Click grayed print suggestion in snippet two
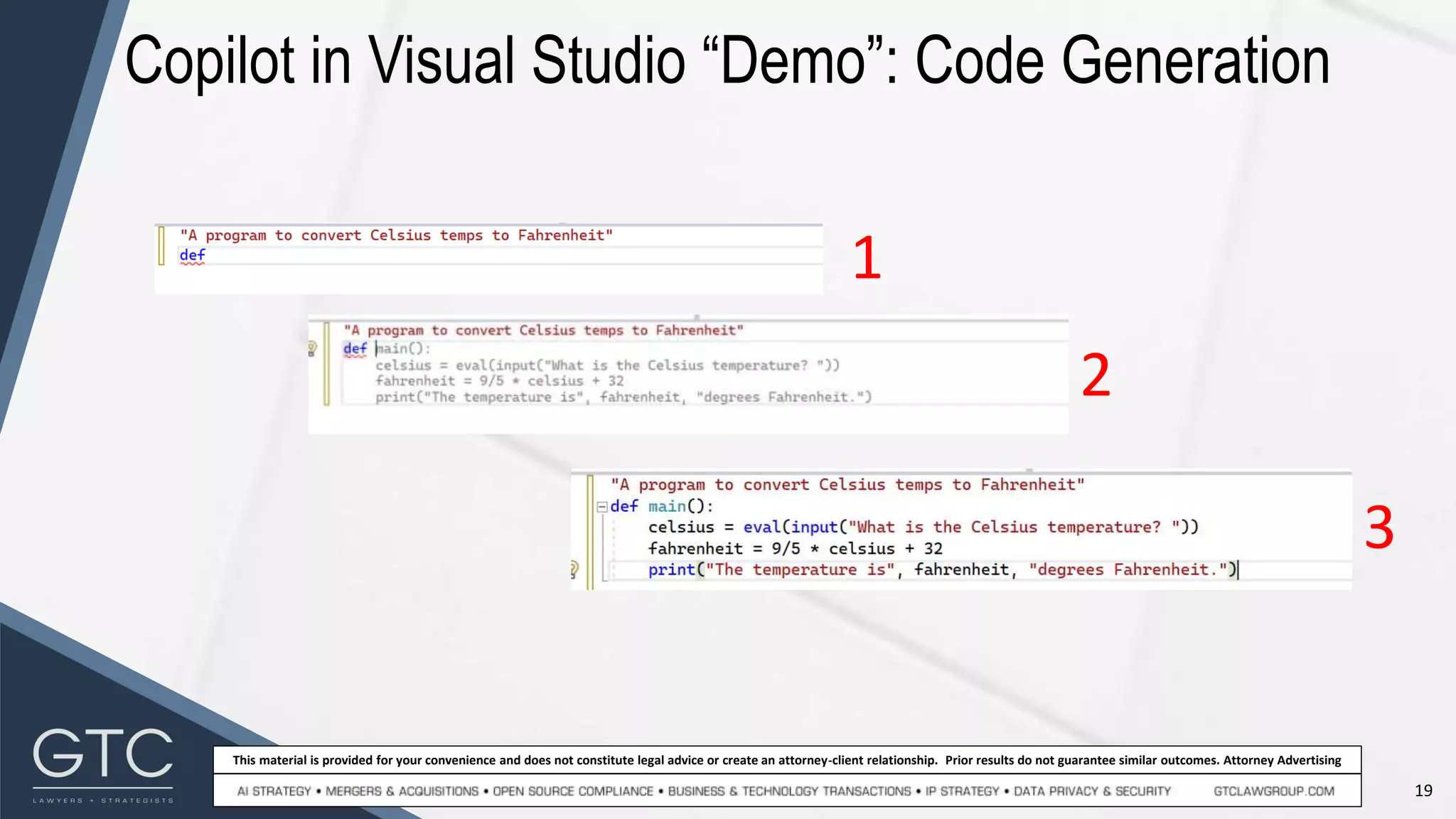 (x=623, y=397)
